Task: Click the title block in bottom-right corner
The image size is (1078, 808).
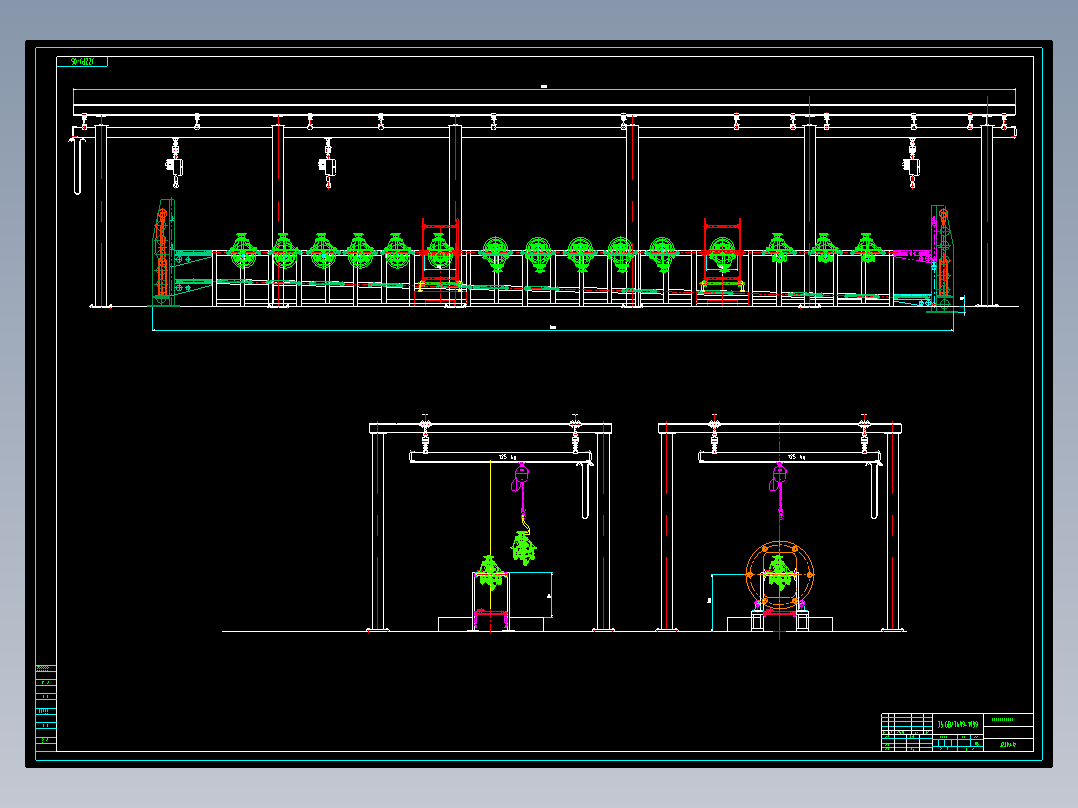Action: pyautogui.click(x=957, y=732)
